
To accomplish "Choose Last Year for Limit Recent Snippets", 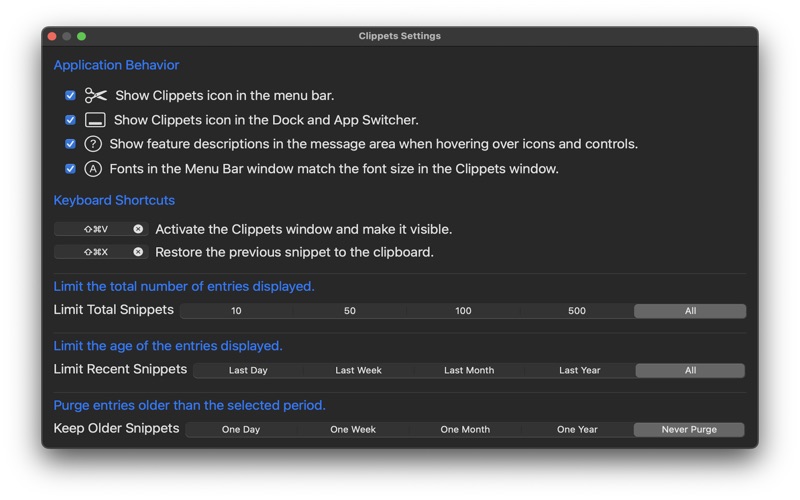I will pyautogui.click(x=580, y=370).
